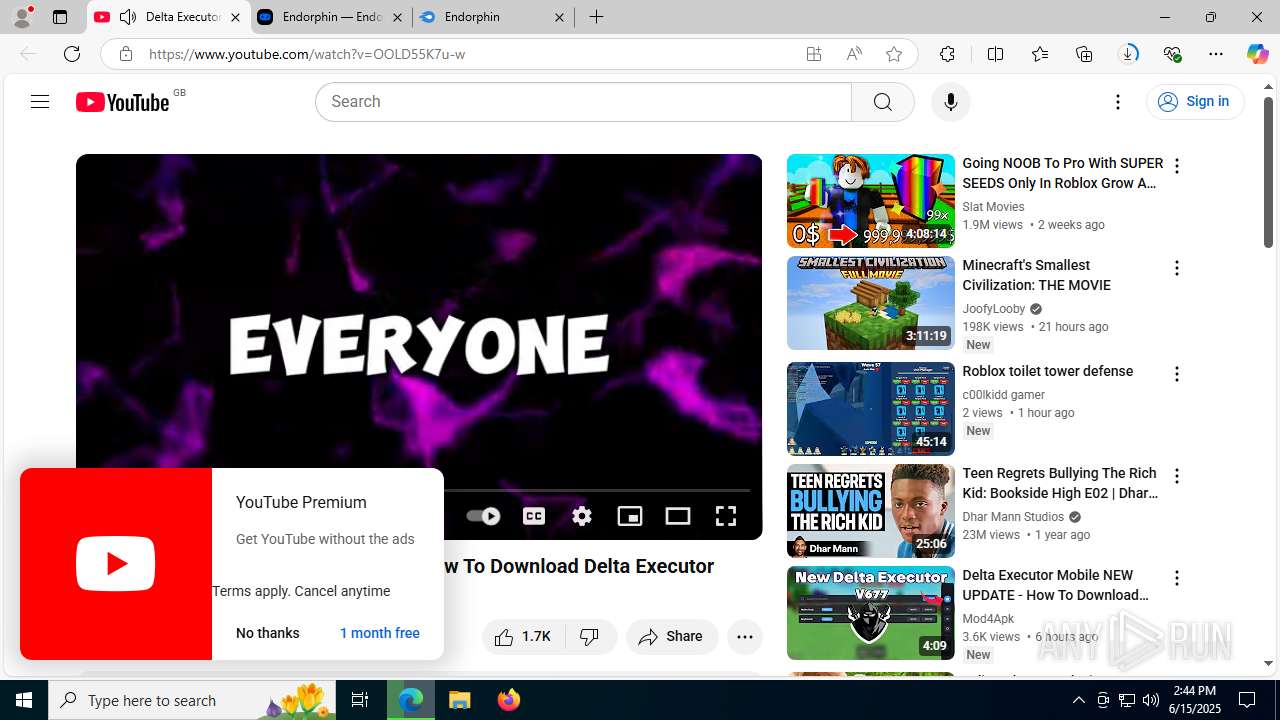This screenshot has height=720, width=1280.
Task: Open video player settings gear
Action: [x=582, y=516]
